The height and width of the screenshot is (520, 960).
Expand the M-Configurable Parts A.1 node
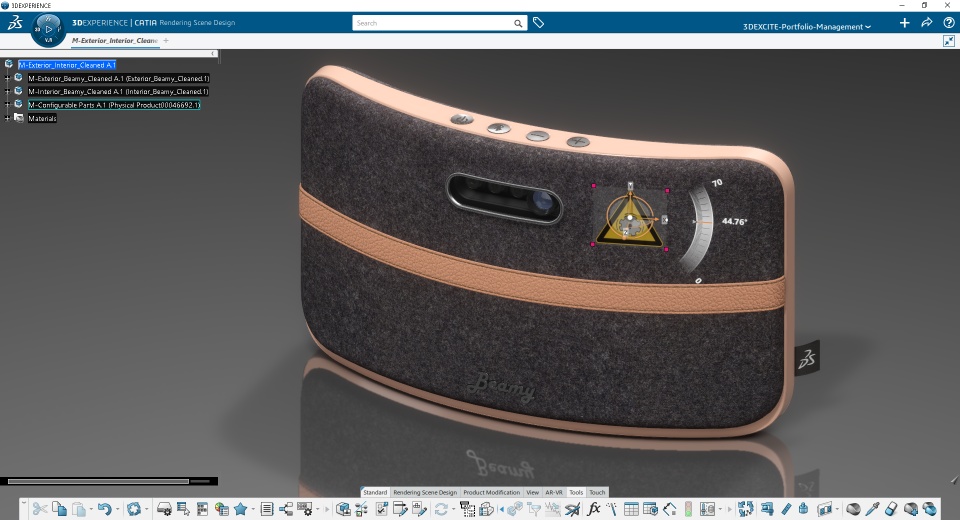pos(8,105)
